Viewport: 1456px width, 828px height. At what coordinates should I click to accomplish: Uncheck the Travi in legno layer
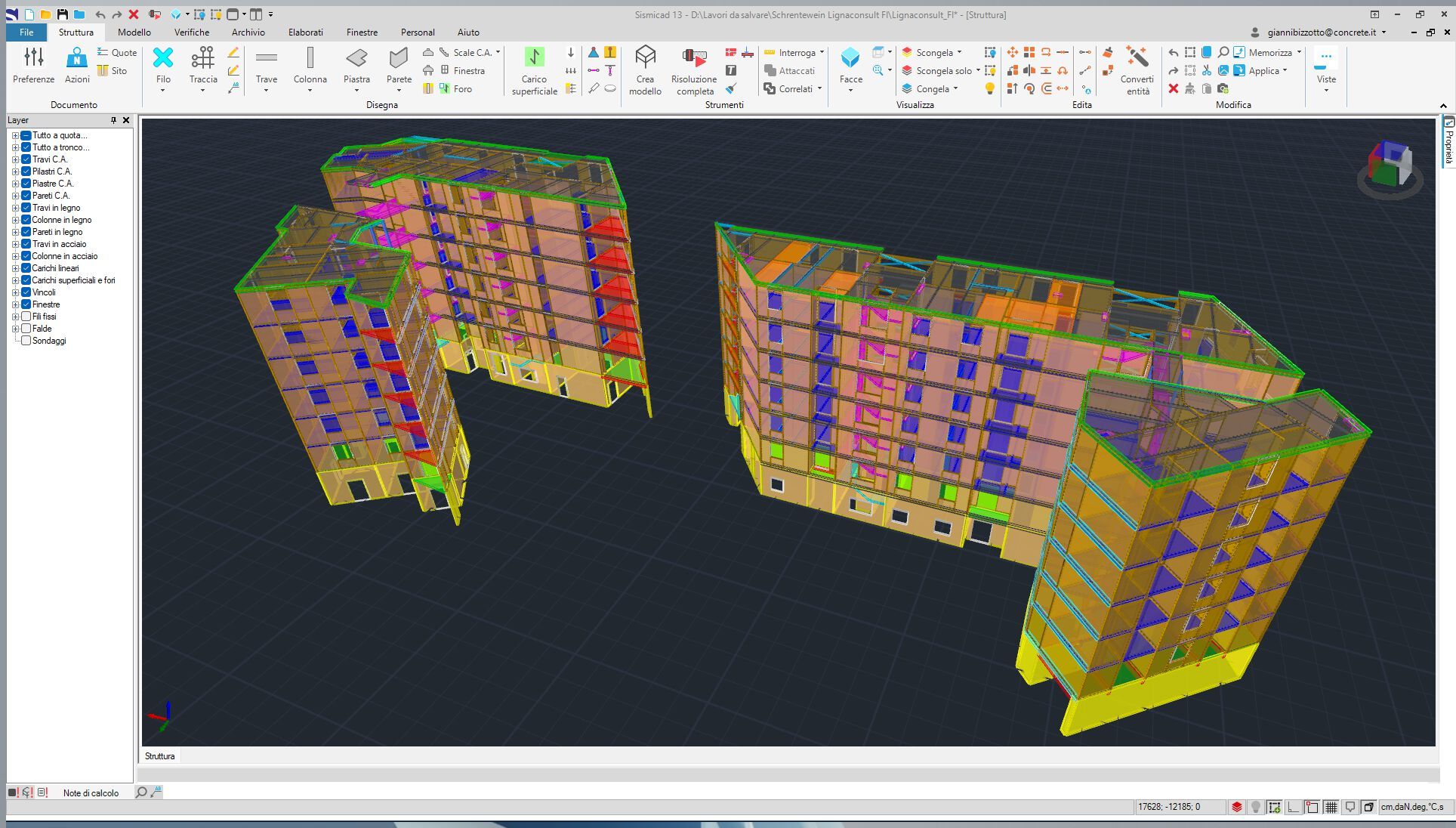pyautogui.click(x=26, y=208)
